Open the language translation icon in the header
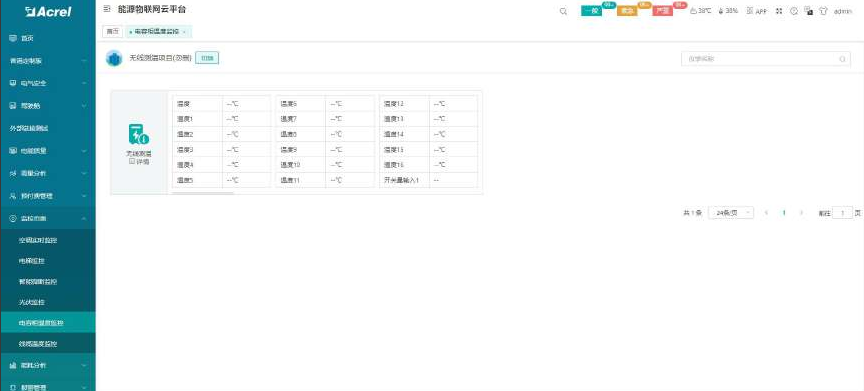The width and height of the screenshot is (864, 391). (x=808, y=11)
